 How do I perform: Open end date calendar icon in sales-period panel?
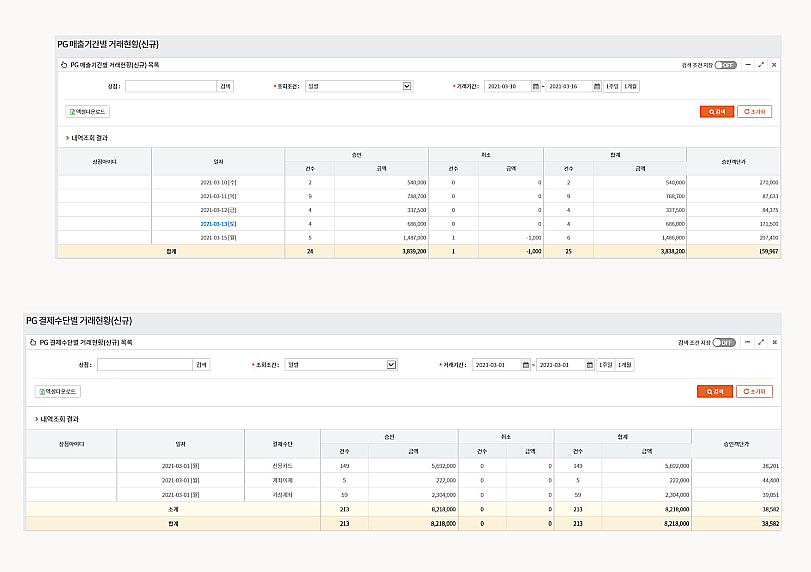pos(597,86)
